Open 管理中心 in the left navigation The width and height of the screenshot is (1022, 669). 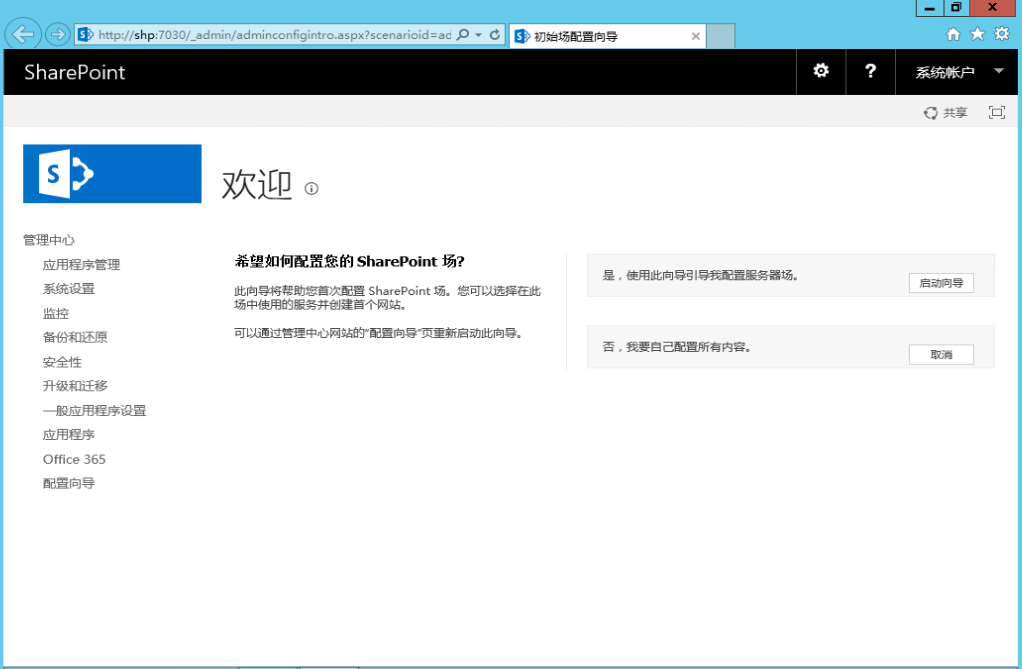tap(49, 240)
